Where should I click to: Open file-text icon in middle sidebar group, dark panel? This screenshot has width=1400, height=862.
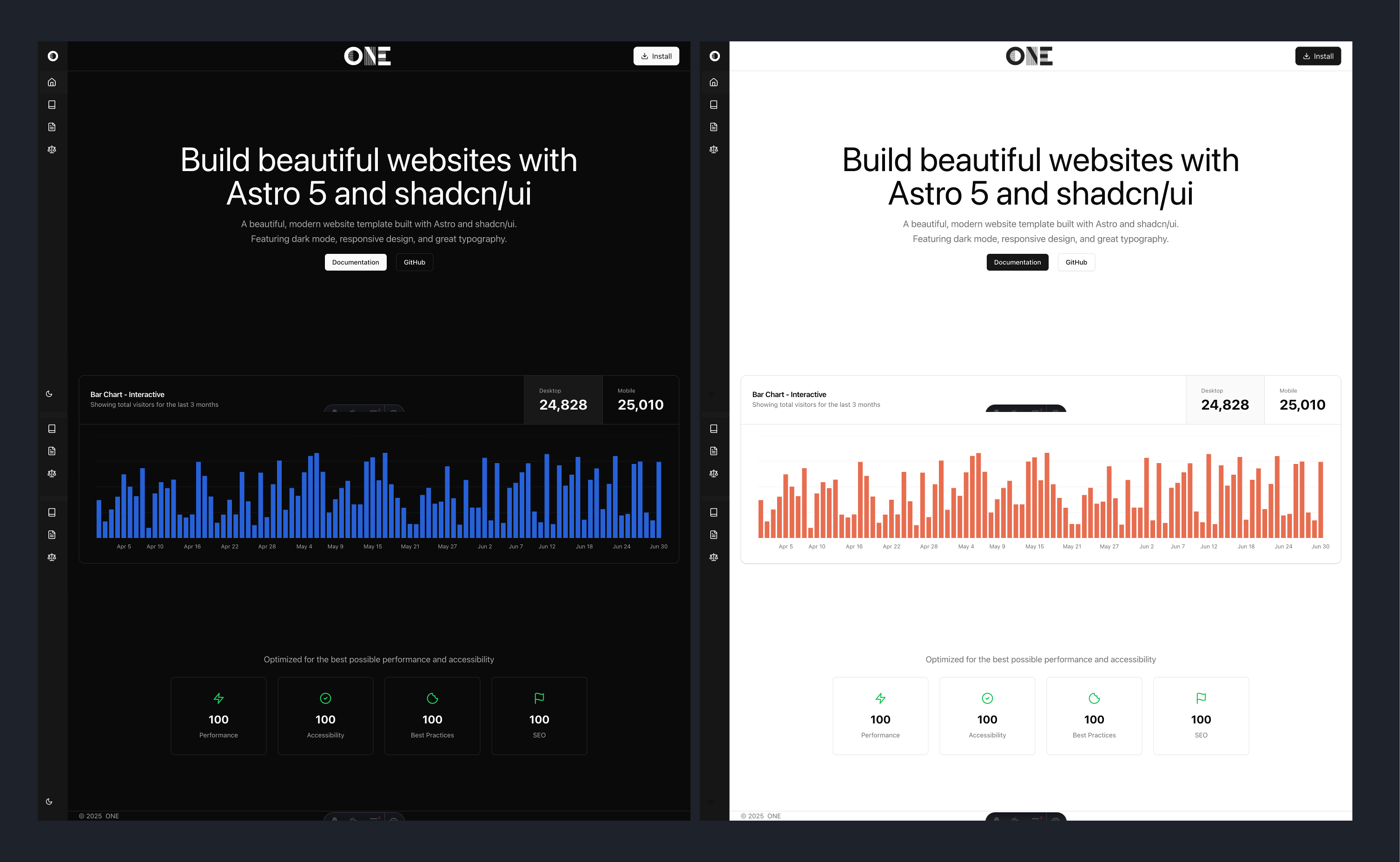(x=52, y=451)
